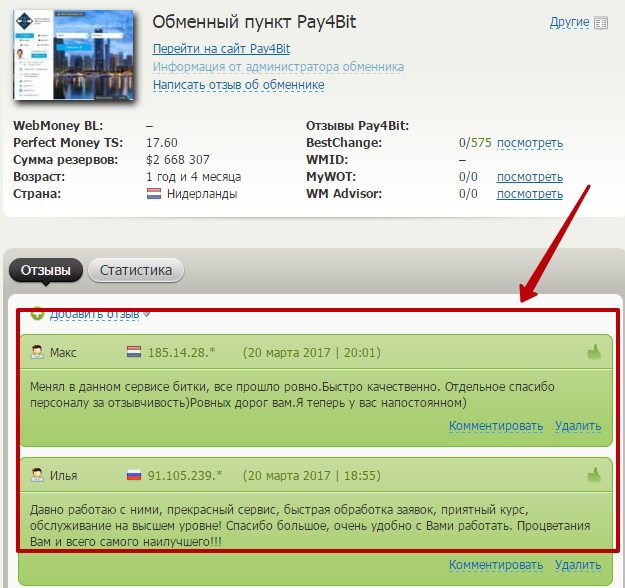The height and width of the screenshot is (588, 625).
Task: Click the thumbs-up icon in Илья review
Action: (594, 475)
